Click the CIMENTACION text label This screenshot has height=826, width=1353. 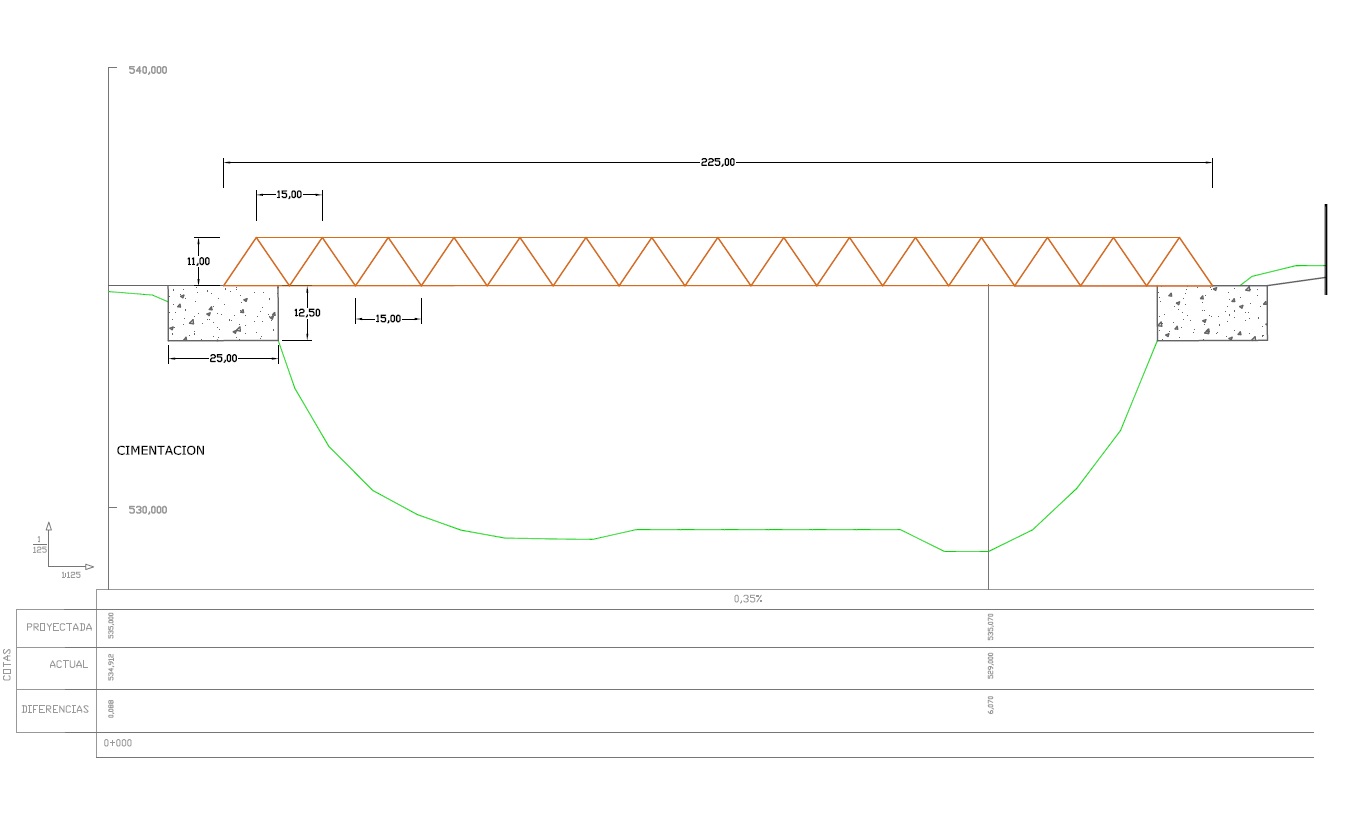pyautogui.click(x=161, y=451)
